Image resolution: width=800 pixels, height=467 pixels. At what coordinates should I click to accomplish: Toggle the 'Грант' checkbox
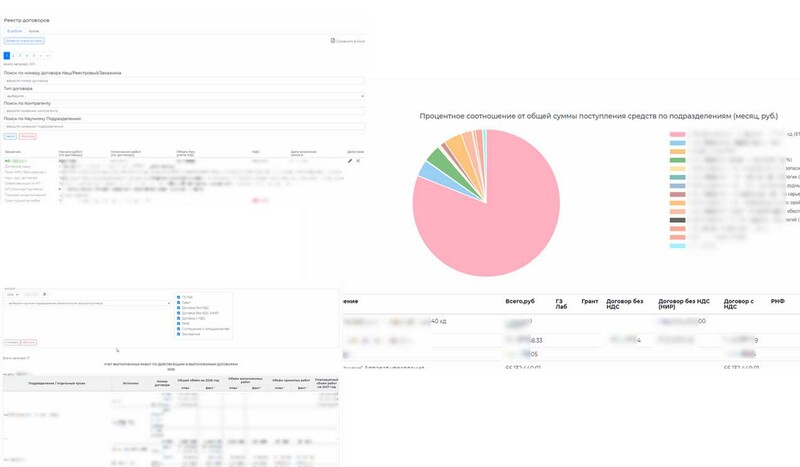point(179,303)
